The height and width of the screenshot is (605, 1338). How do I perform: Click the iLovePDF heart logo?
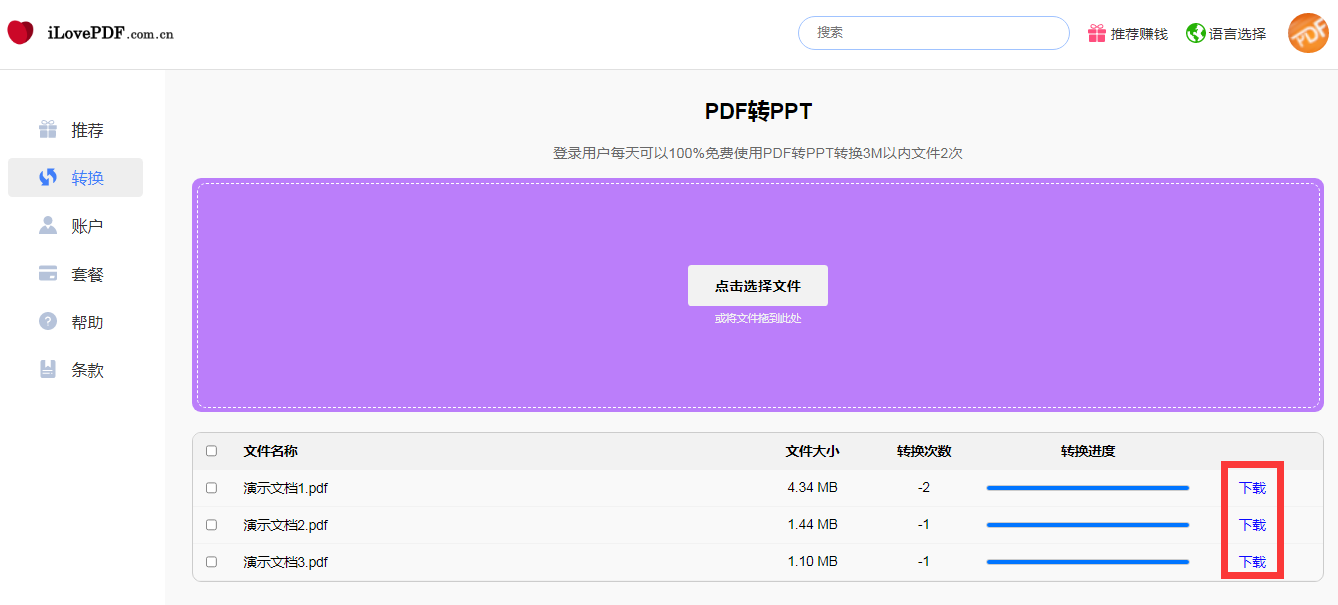[x=20, y=33]
